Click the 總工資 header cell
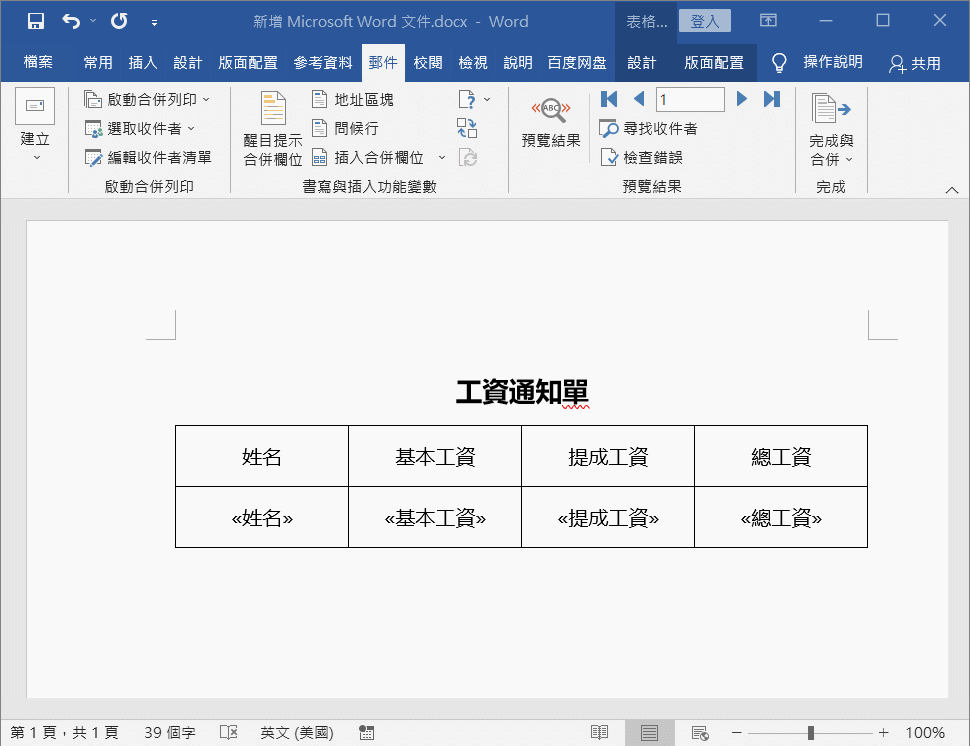 click(x=781, y=457)
